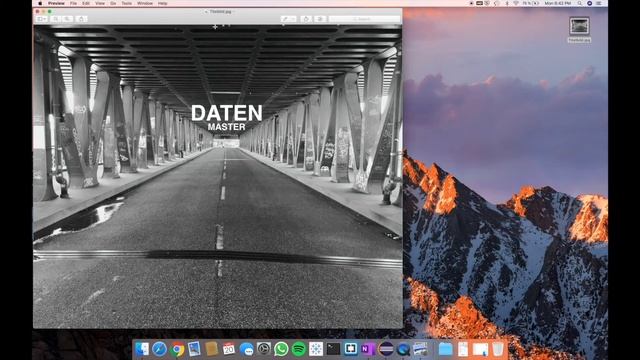Click the Bluetooth status icon
This screenshot has width=640, height=360.
507,3
